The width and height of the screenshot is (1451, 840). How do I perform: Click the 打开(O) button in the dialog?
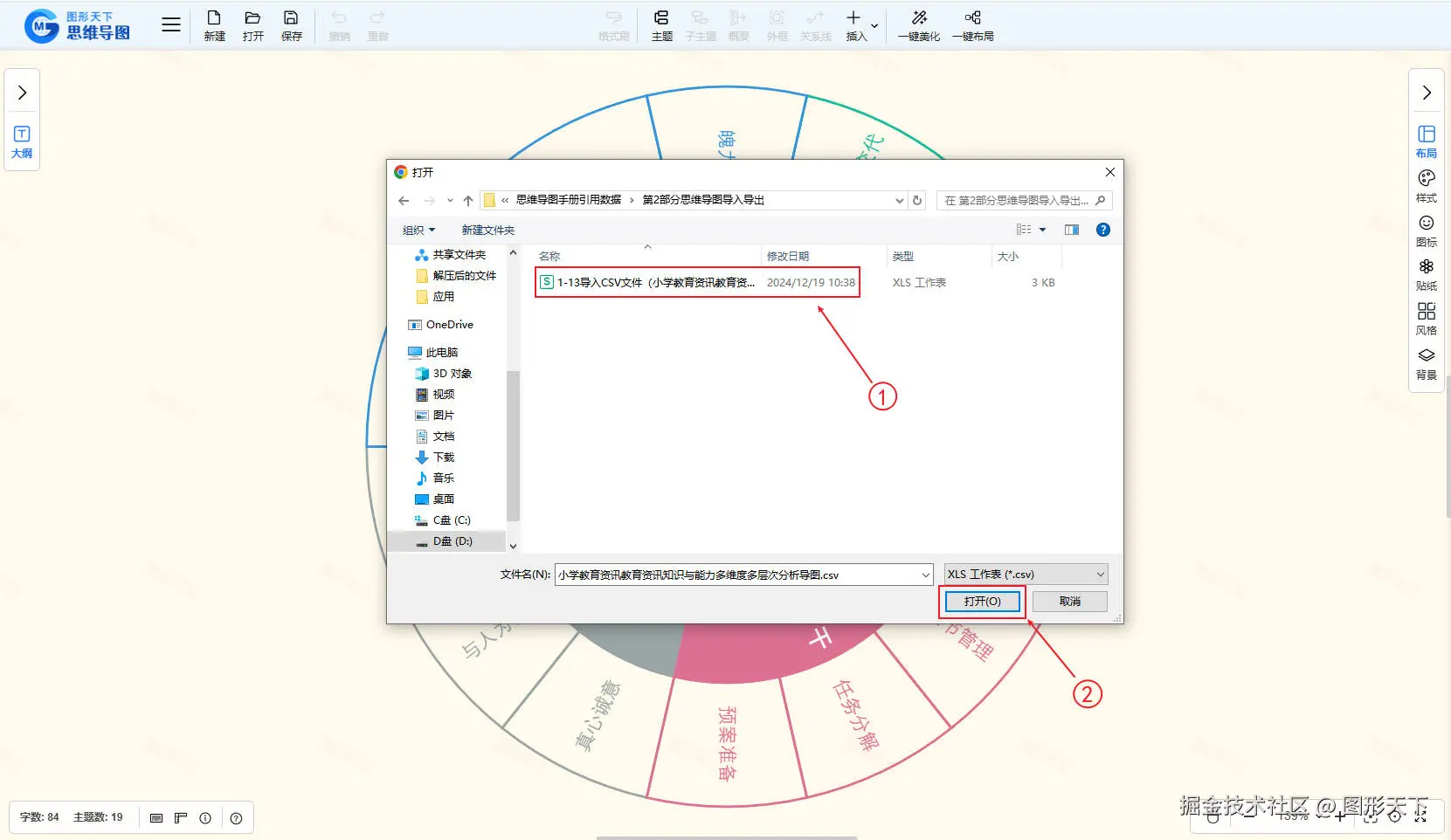point(983,602)
